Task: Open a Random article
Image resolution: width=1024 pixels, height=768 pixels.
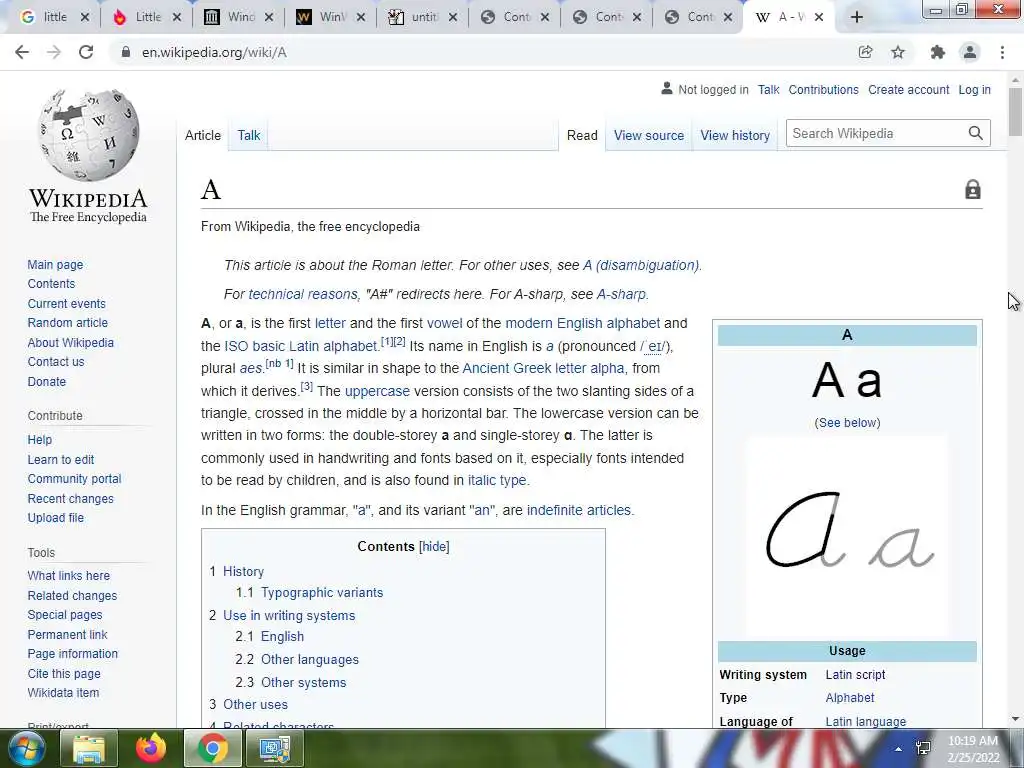Action: (68, 323)
